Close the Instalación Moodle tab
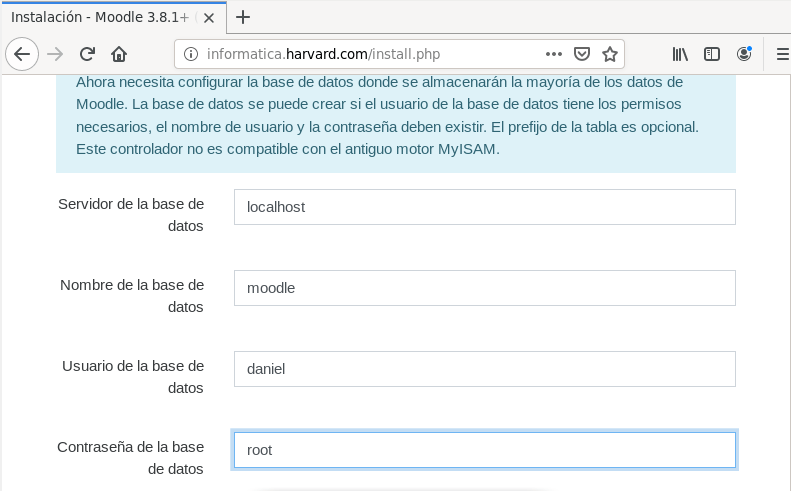791x491 pixels. pos(209,17)
